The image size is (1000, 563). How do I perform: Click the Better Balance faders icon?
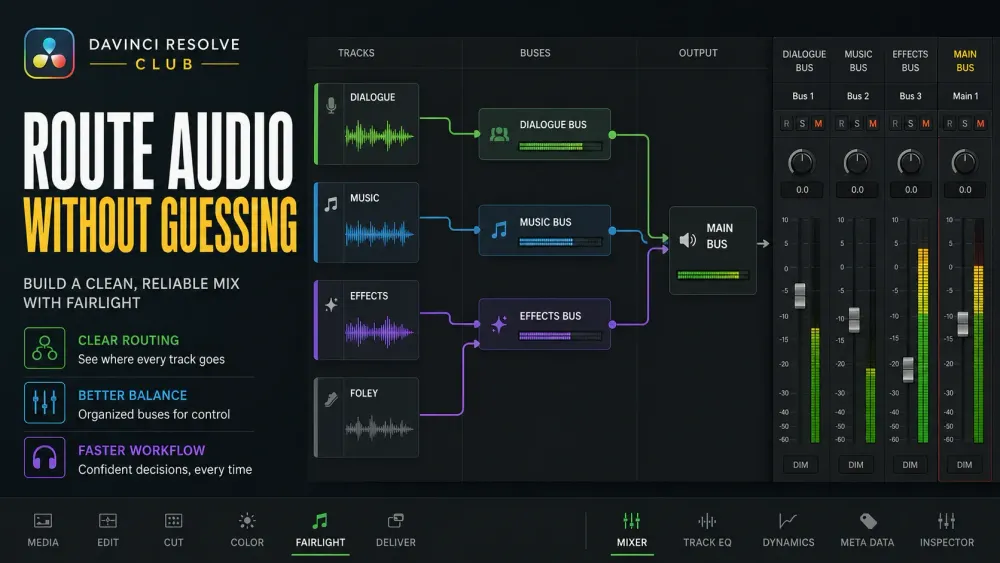coord(45,403)
